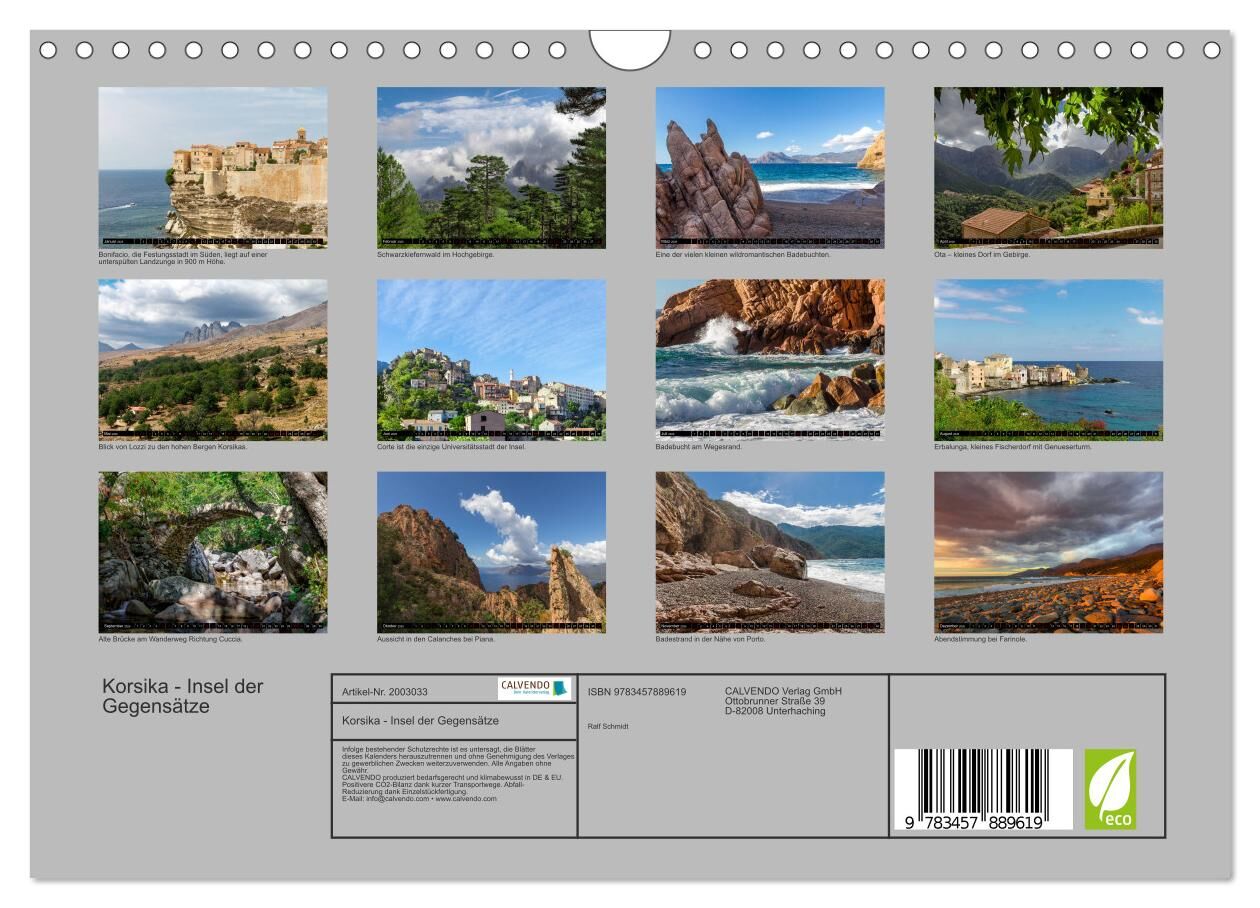This screenshot has height=908, width=1260.
Task: Open the wildromantic Badebuchten rock photo
Action: [769, 166]
